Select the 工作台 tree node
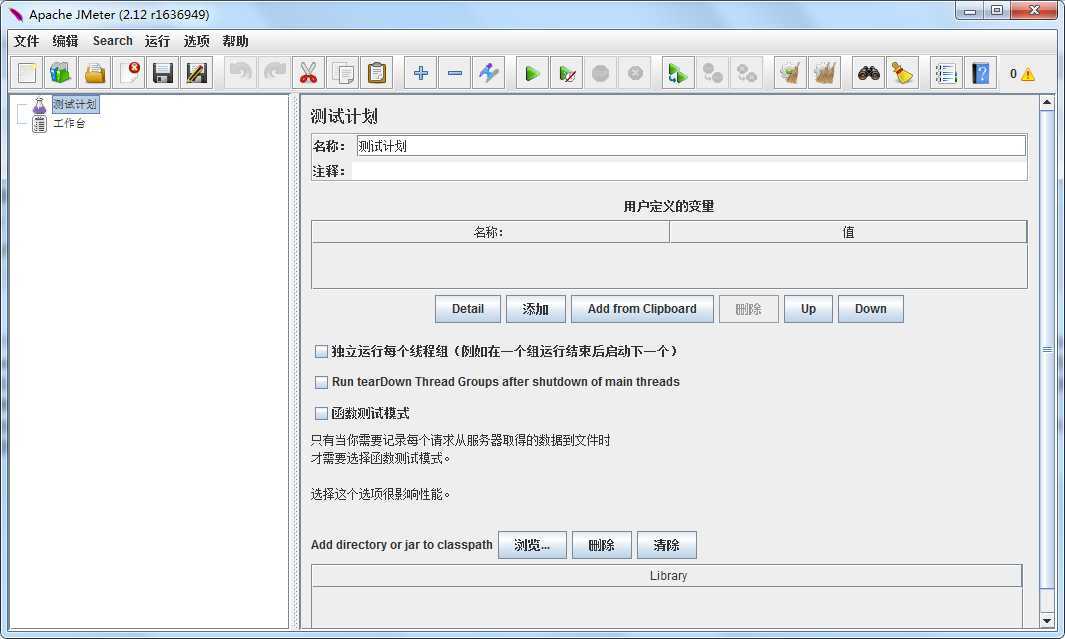Image resolution: width=1065 pixels, height=639 pixels. pos(69,123)
